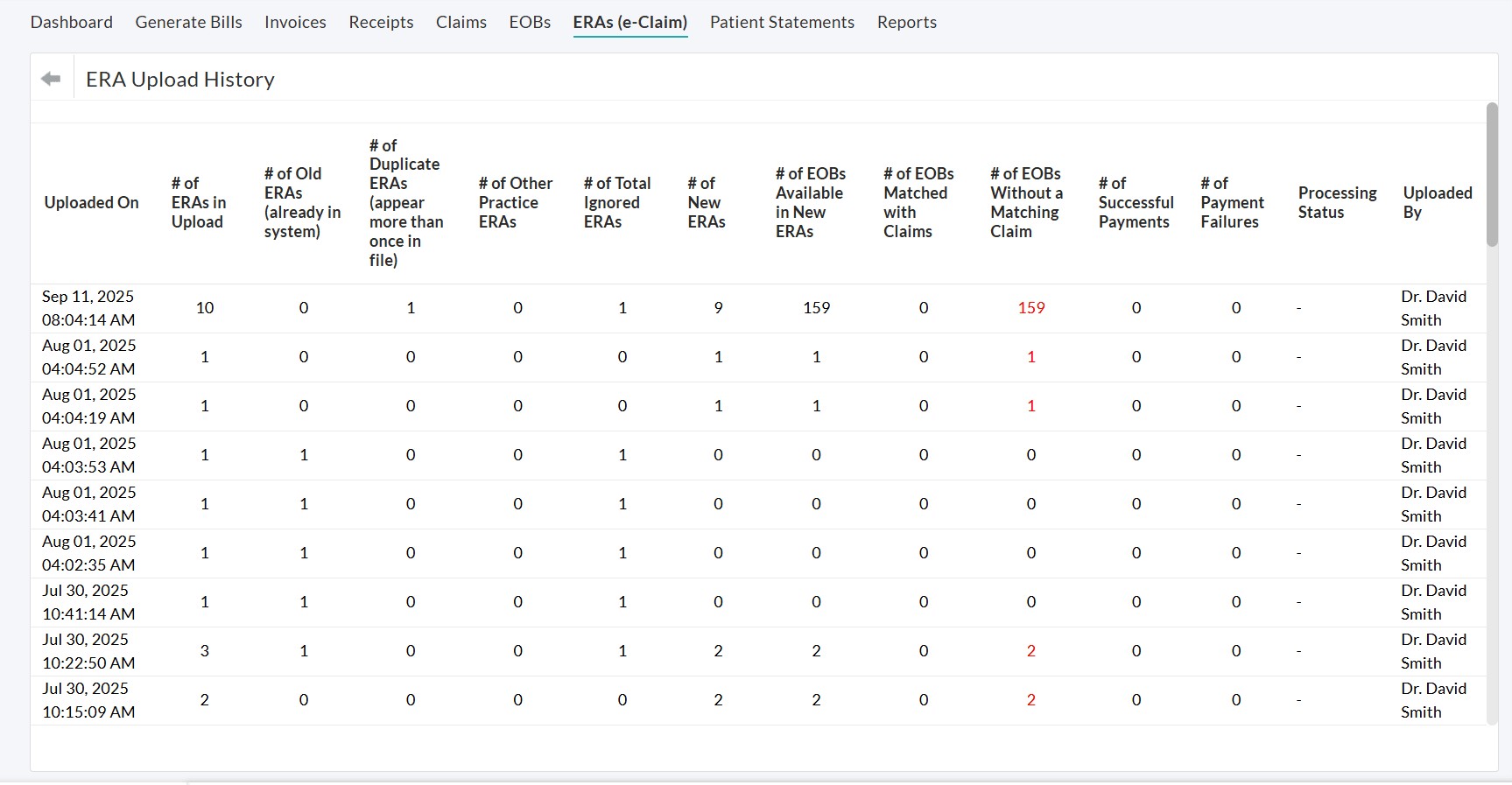The height and width of the screenshot is (785, 1512).
Task: Click the '# of Payment Failures' header
Action: pyautogui.click(x=1232, y=203)
